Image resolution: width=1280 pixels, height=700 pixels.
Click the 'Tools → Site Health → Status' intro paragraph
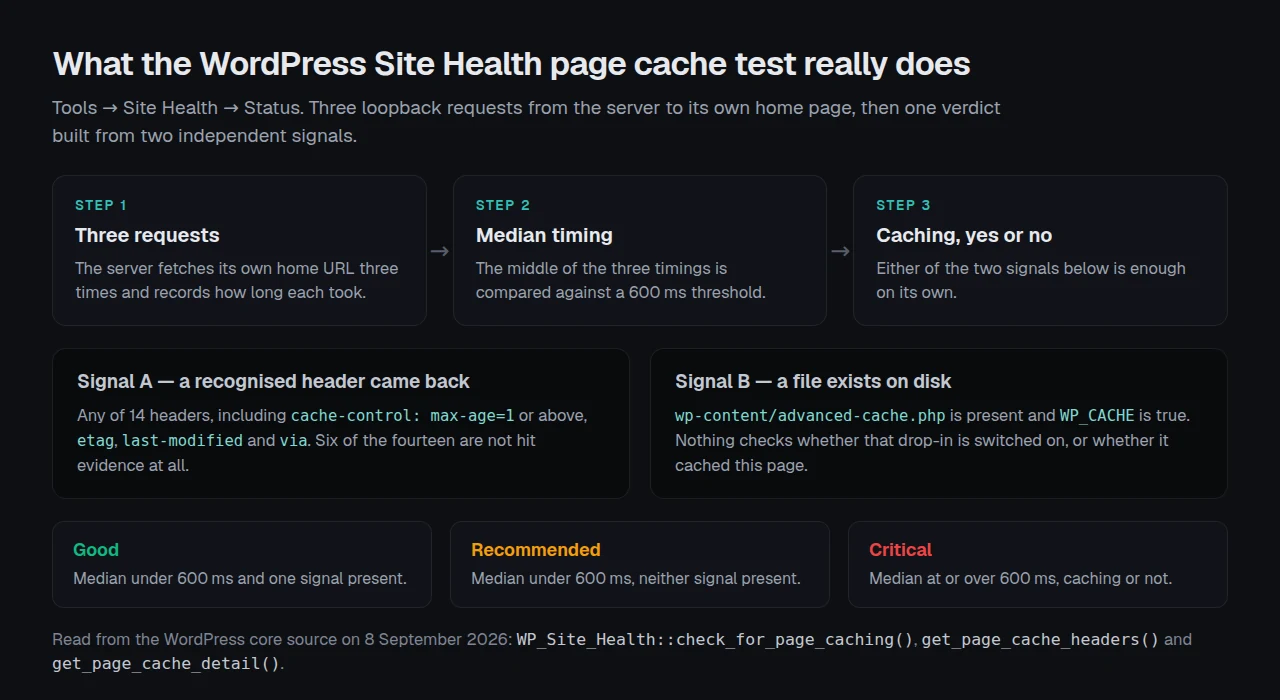tap(526, 121)
